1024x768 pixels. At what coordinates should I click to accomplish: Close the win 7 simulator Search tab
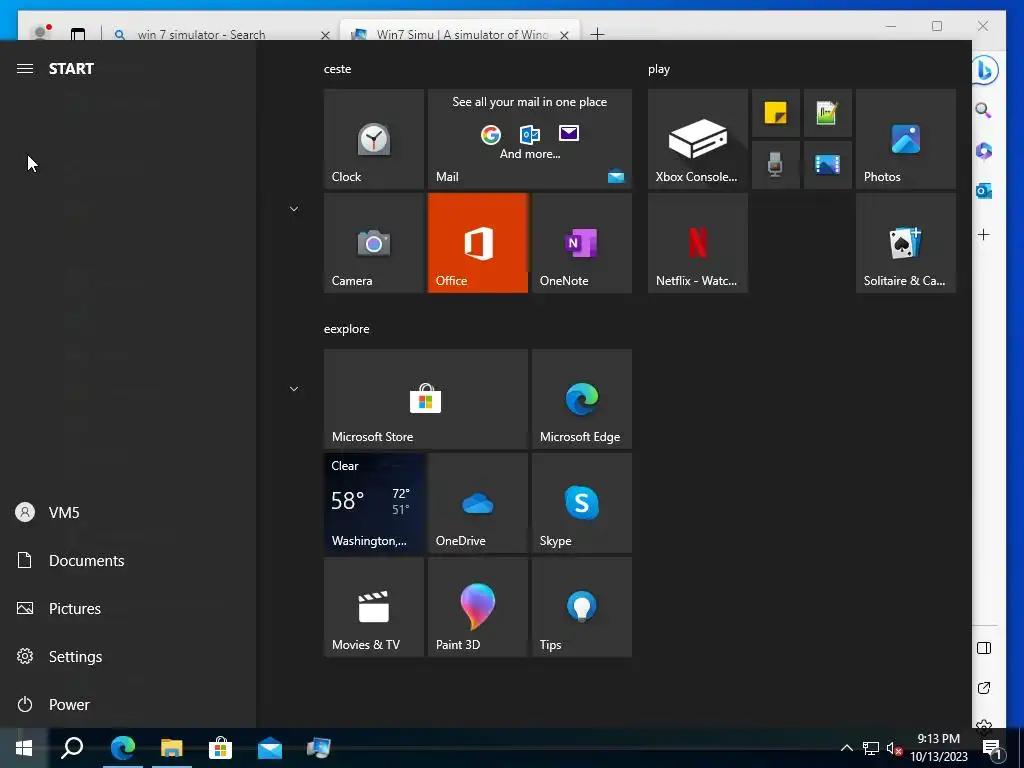[325, 35]
